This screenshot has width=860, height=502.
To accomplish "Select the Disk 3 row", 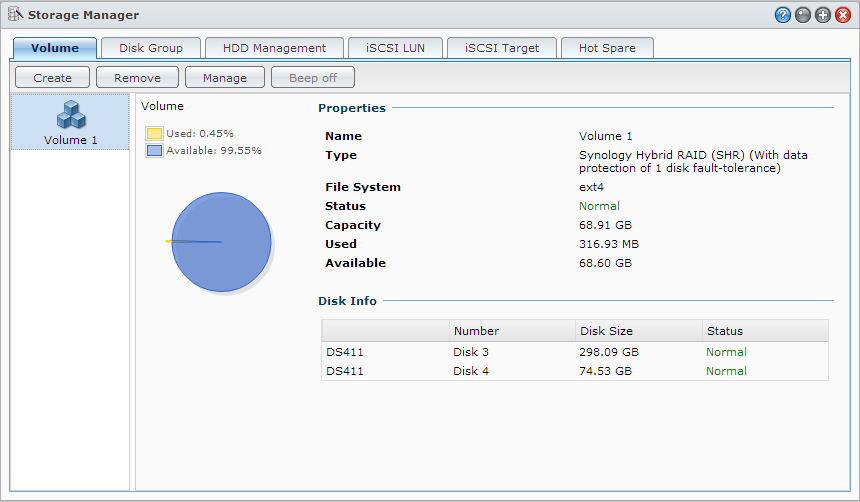I will coord(575,352).
